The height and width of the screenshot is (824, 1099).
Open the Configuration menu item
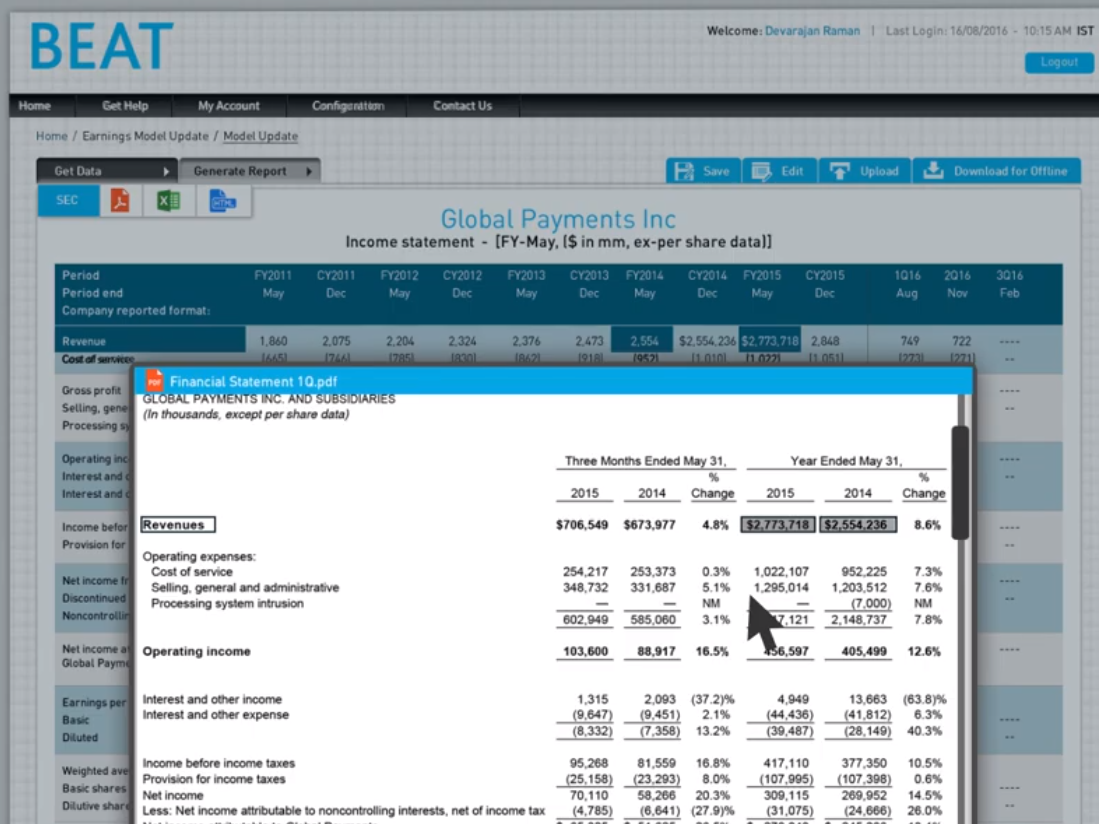pos(348,106)
